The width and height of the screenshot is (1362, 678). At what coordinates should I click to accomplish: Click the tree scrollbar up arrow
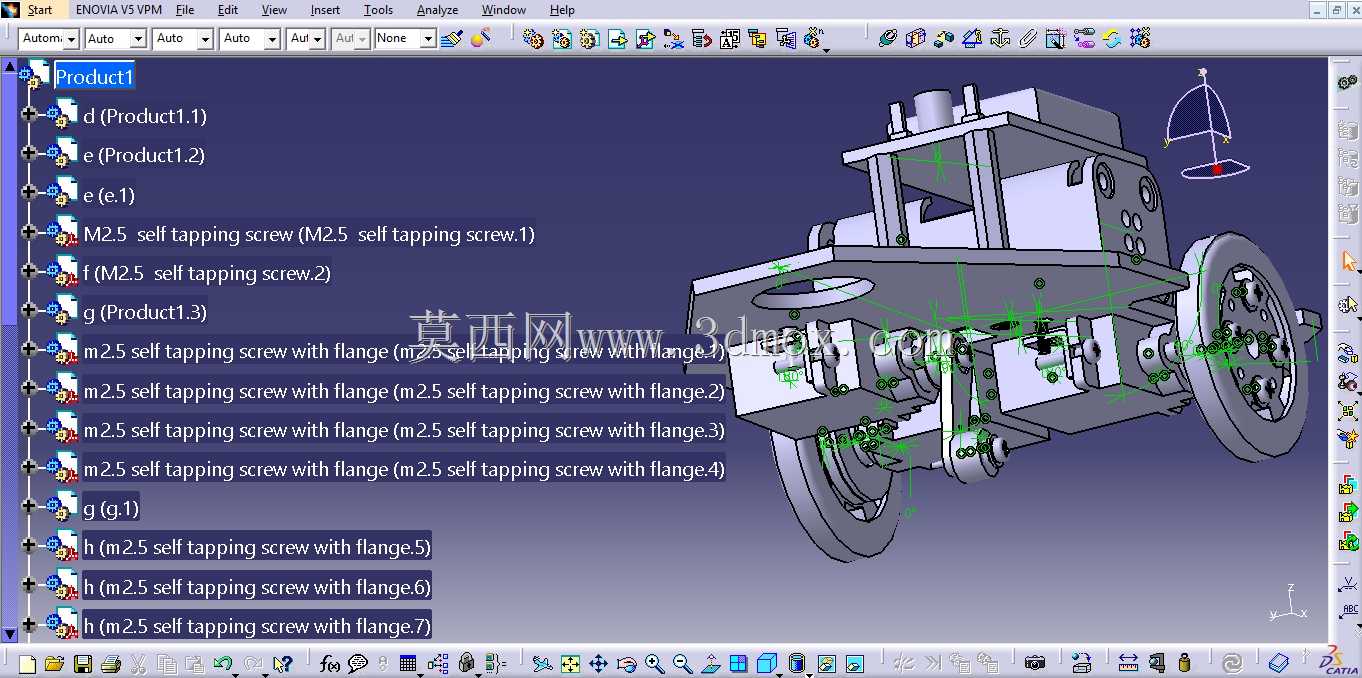pyautogui.click(x=9, y=67)
